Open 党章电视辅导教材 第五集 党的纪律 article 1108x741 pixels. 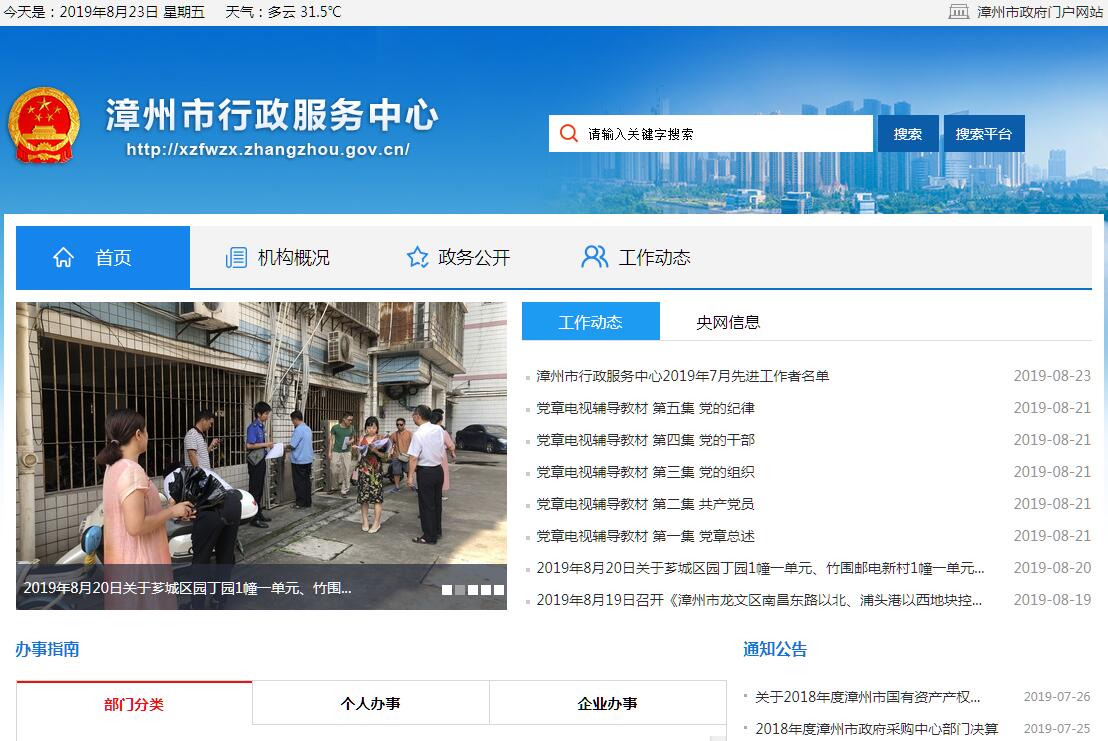[645, 408]
